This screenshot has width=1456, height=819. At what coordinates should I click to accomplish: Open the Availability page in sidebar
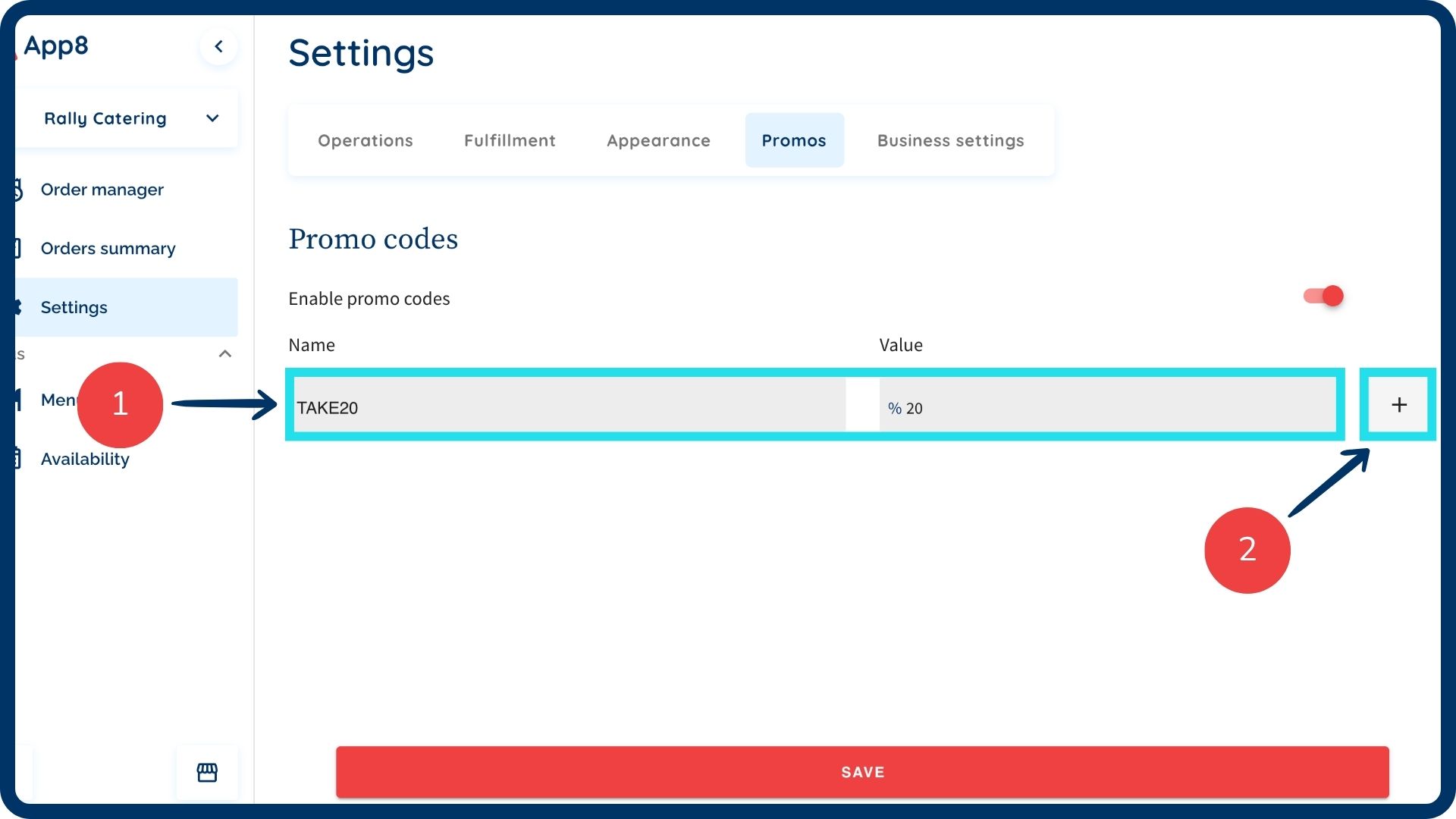point(85,459)
